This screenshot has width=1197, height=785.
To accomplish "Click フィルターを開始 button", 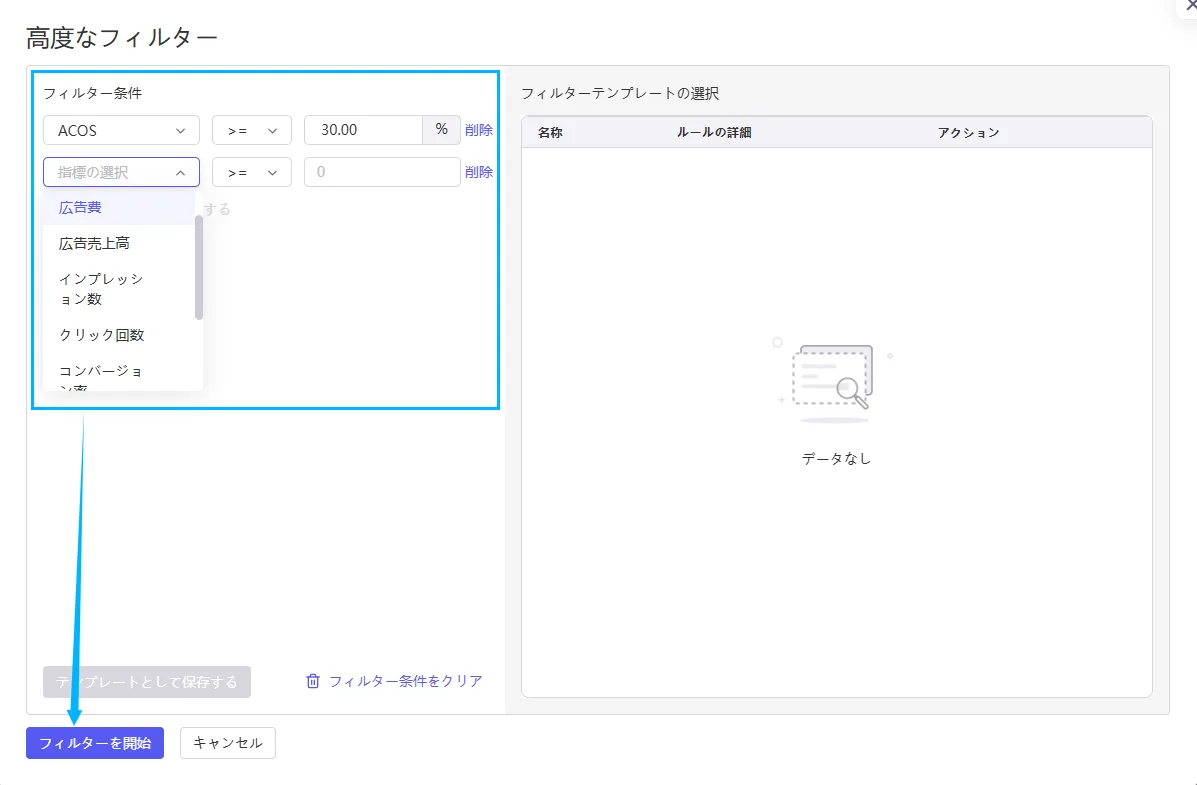I will click(95, 742).
